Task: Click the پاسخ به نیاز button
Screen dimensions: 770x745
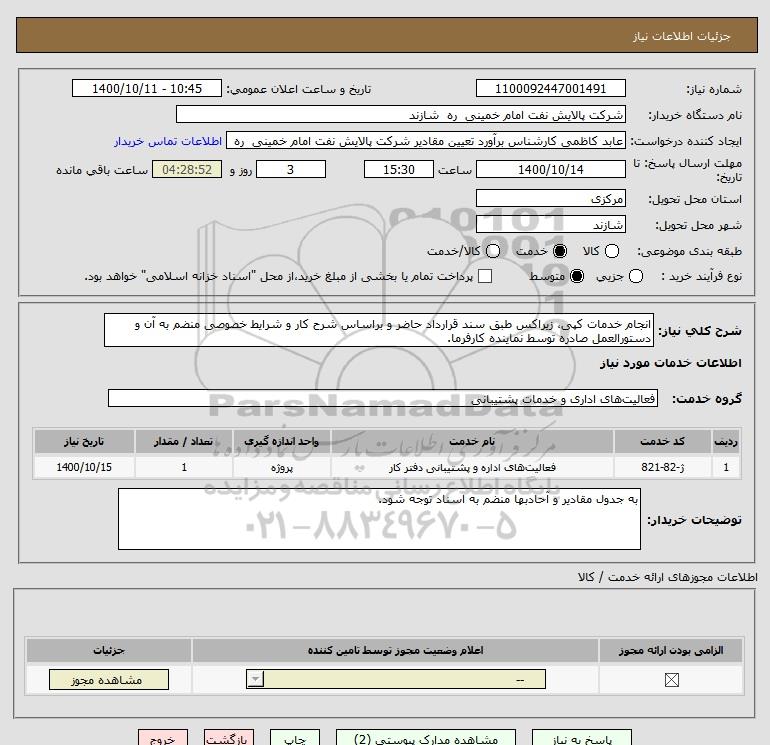Action: coord(581,738)
